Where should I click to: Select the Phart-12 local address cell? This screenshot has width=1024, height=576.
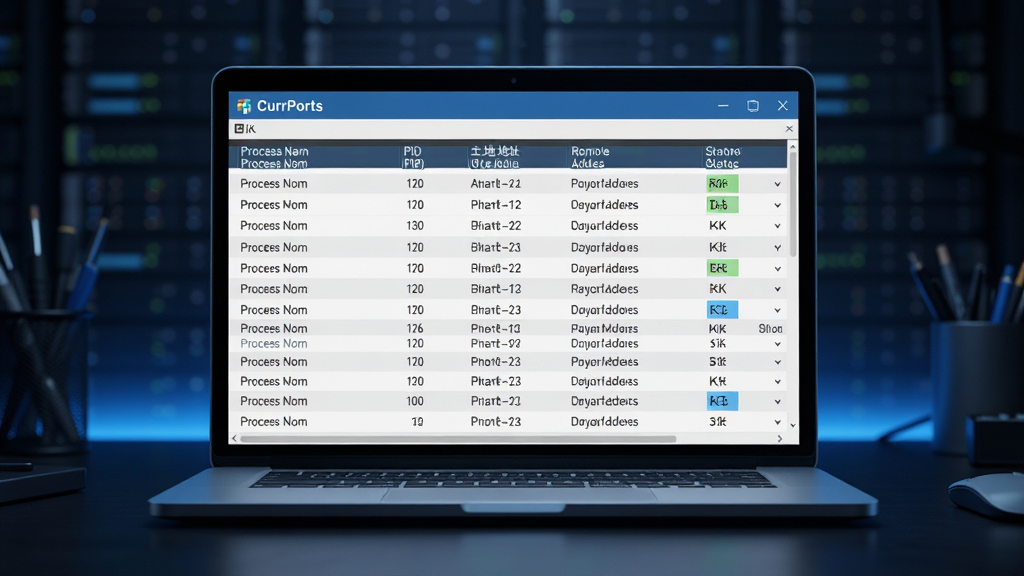click(x=496, y=204)
